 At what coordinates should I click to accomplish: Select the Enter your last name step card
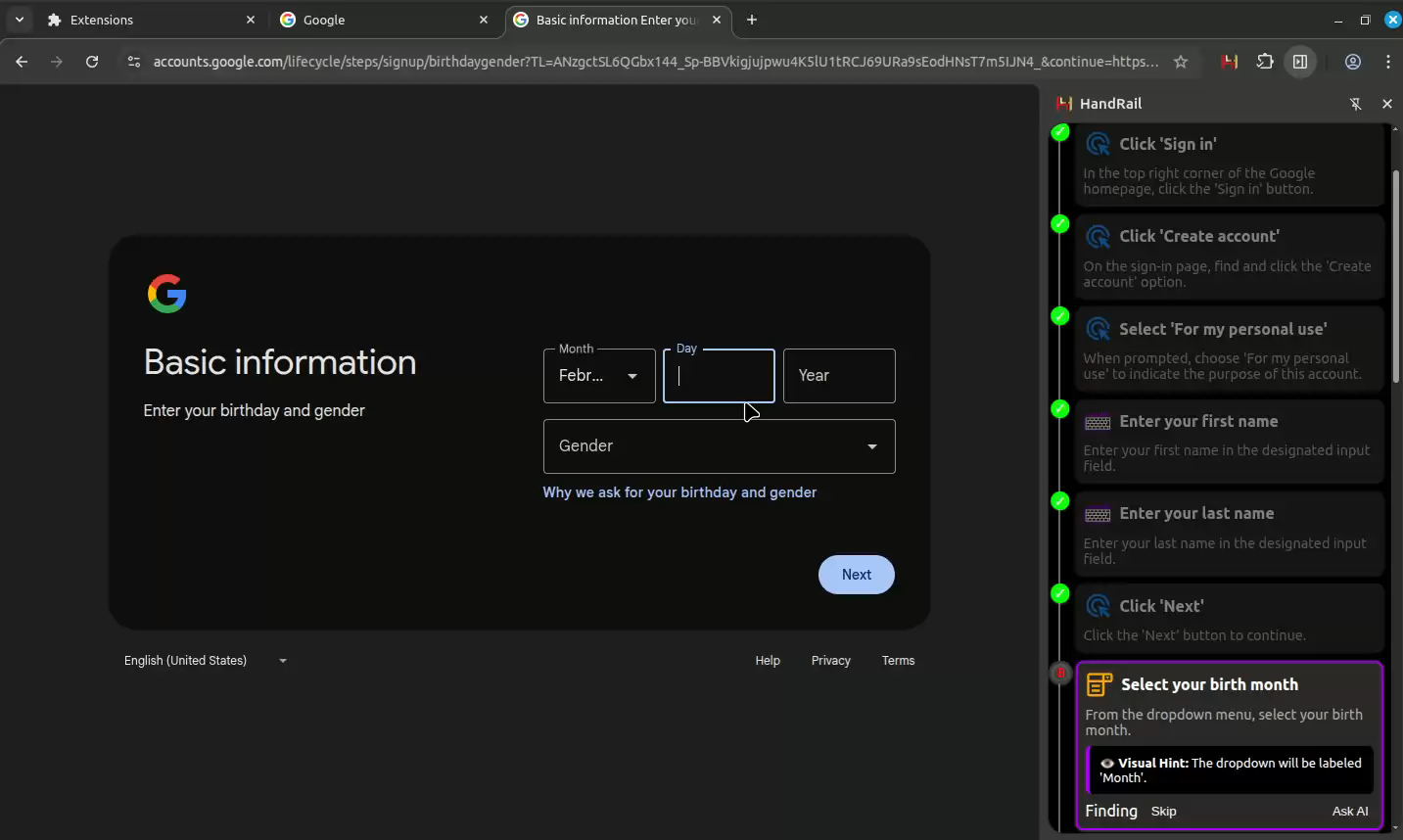[x=1230, y=535]
